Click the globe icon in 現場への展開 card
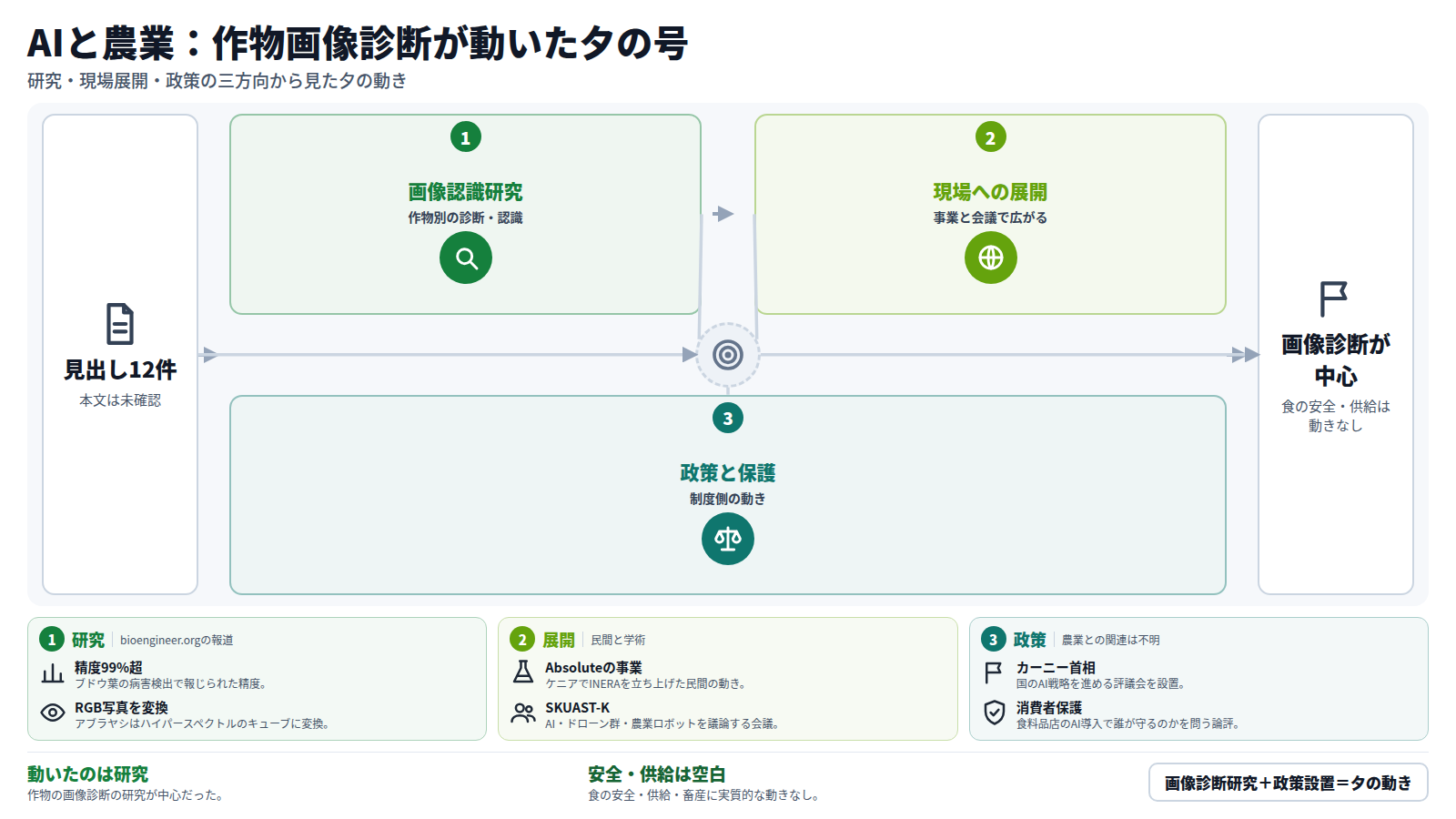 991,258
